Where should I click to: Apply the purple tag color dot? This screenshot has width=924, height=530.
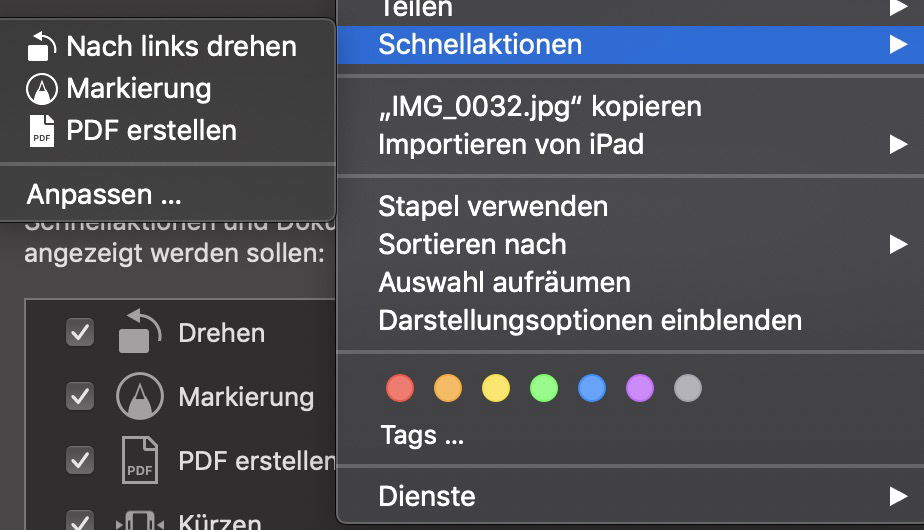coord(640,388)
